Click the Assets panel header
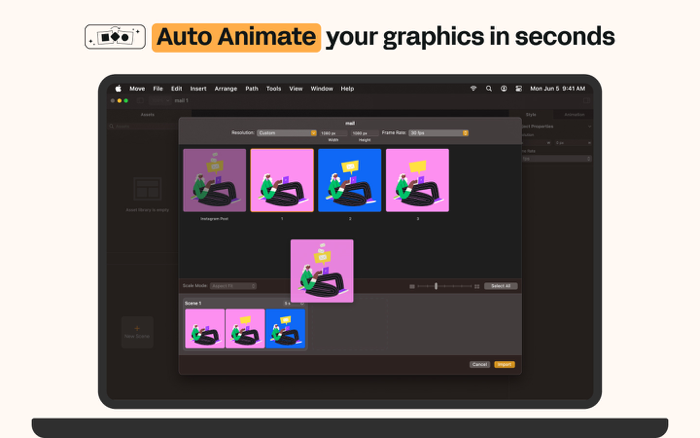 pyautogui.click(x=147, y=115)
